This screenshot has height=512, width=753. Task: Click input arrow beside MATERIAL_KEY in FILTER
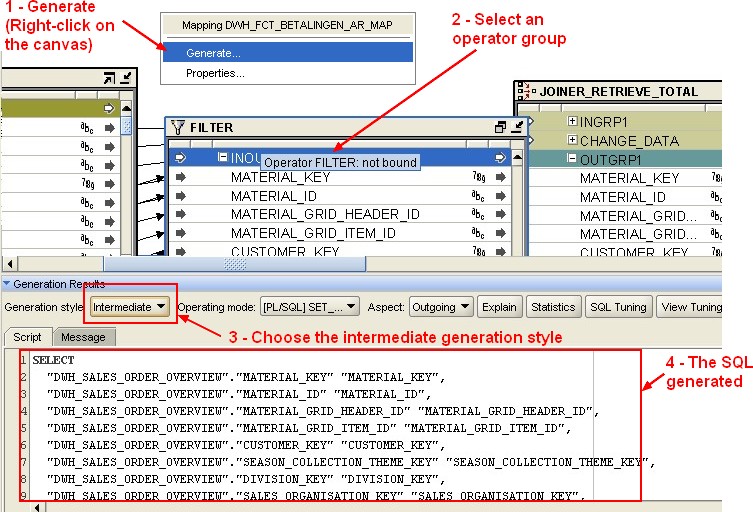point(181,177)
